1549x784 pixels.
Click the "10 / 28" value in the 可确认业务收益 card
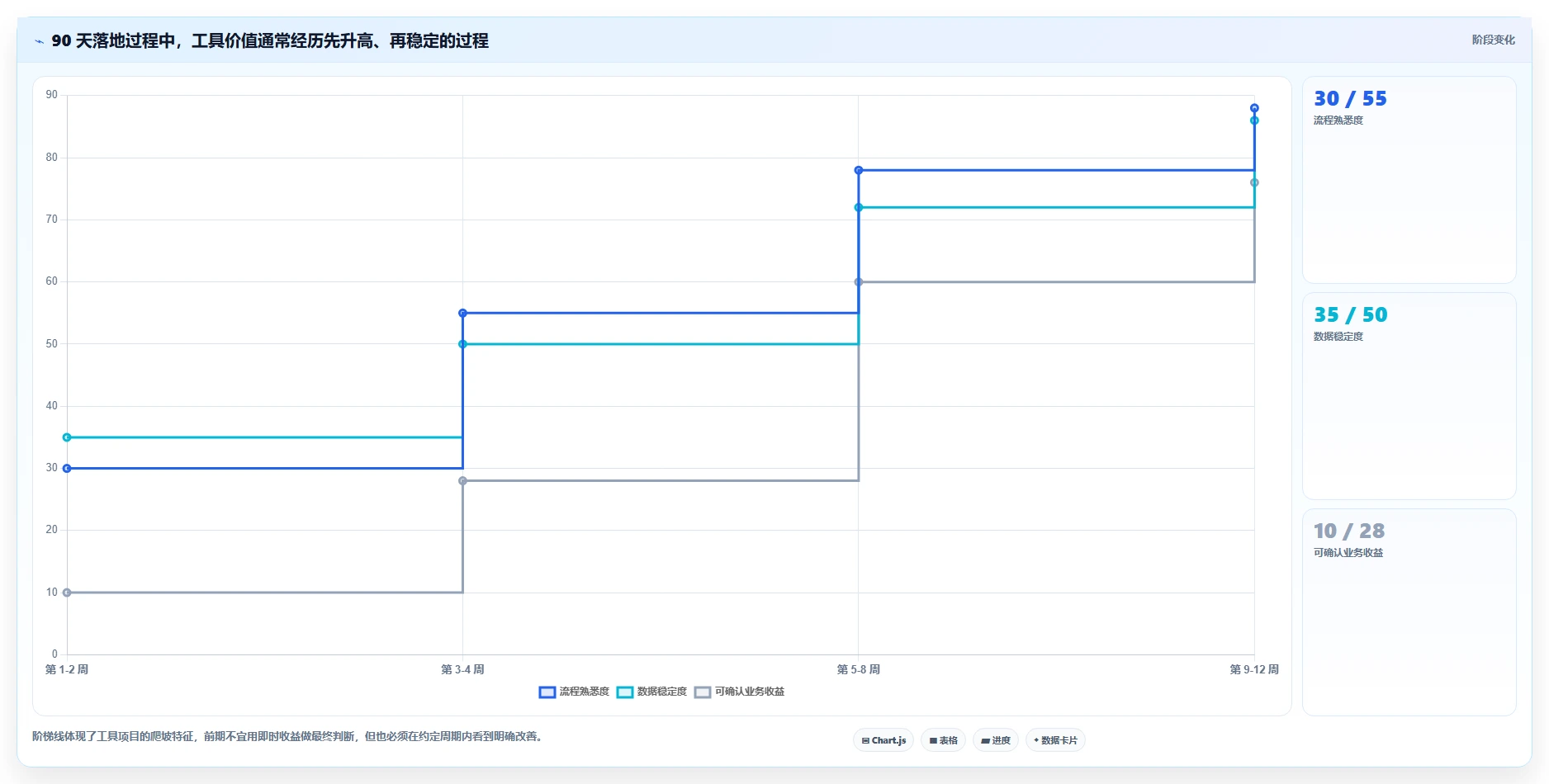pos(1349,531)
